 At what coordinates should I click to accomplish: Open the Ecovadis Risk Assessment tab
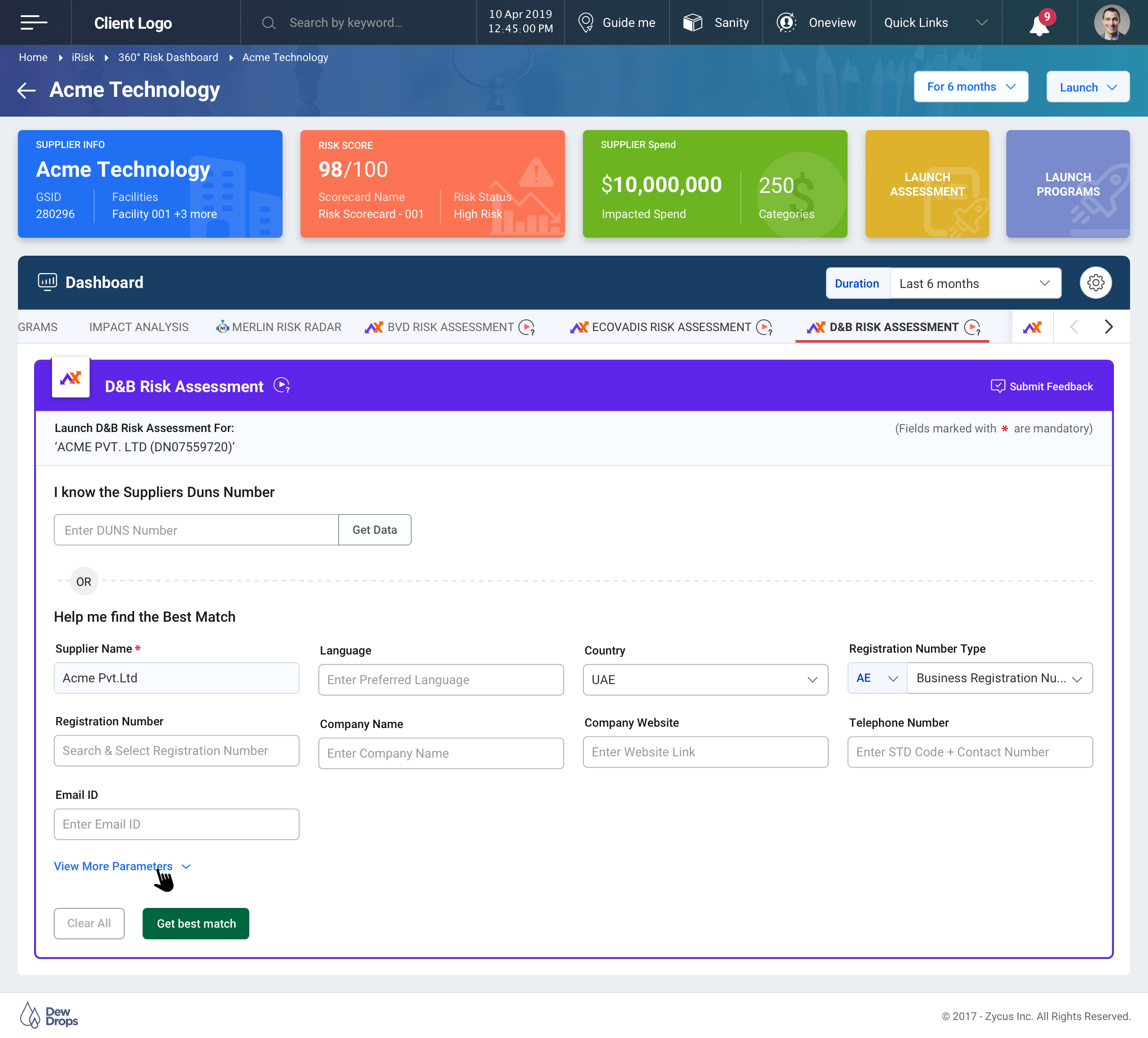point(670,327)
